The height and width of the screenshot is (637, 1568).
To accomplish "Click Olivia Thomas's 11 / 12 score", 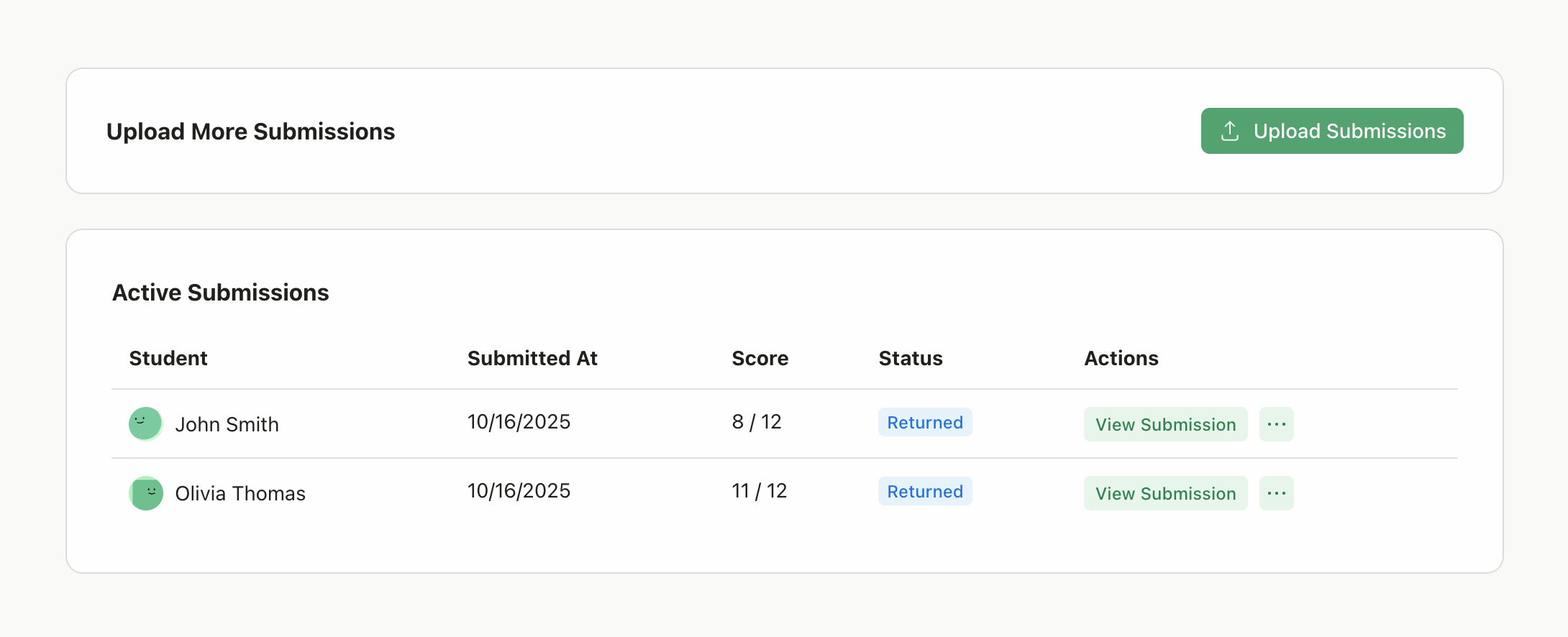I will tap(759, 491).
